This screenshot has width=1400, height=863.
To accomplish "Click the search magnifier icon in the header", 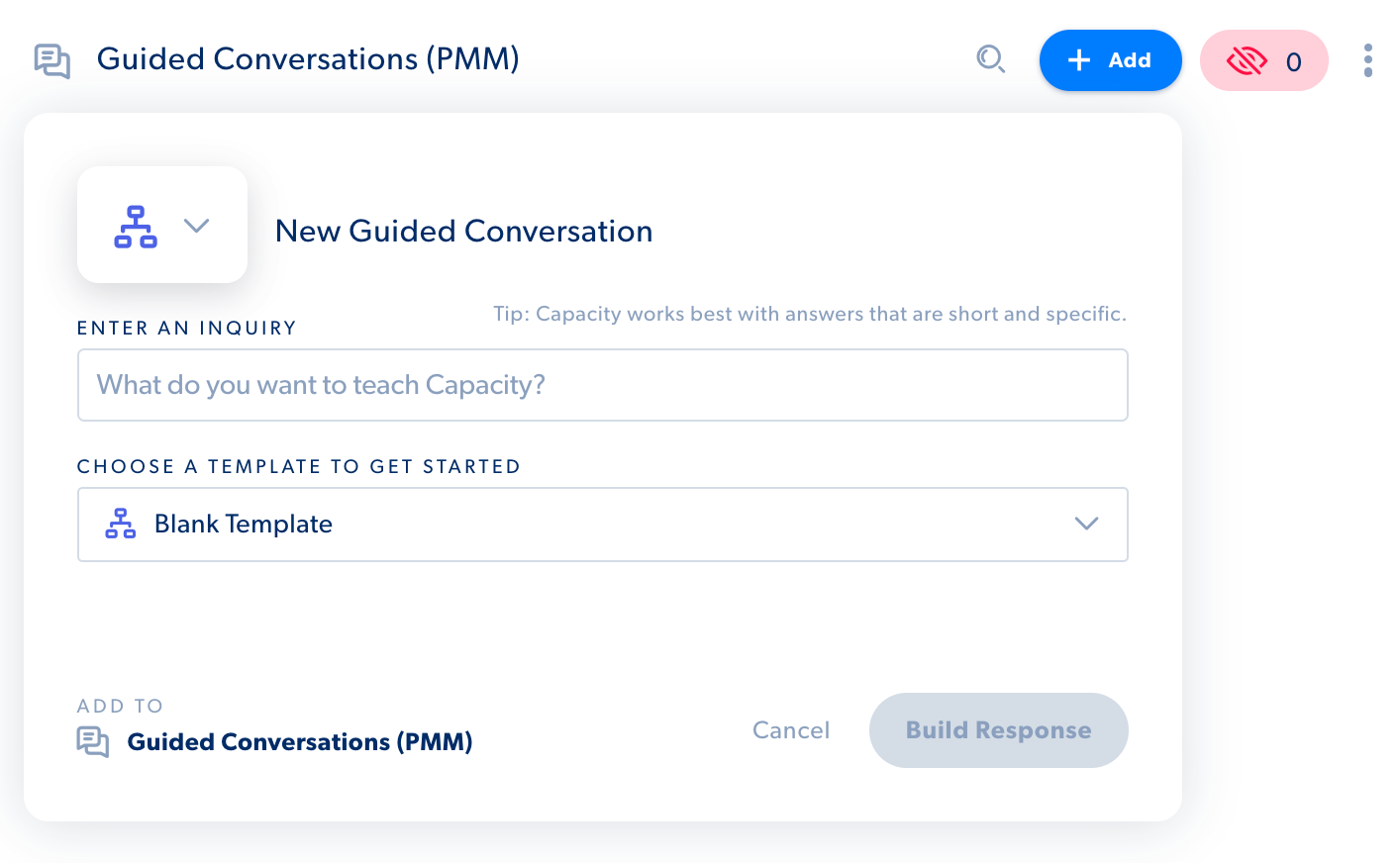I will pos(990,59).
